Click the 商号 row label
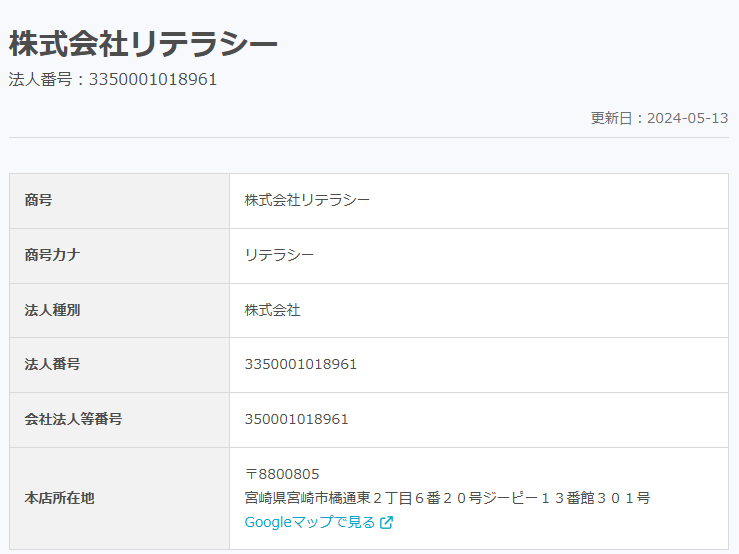739x554 pixels. [38, 200]
